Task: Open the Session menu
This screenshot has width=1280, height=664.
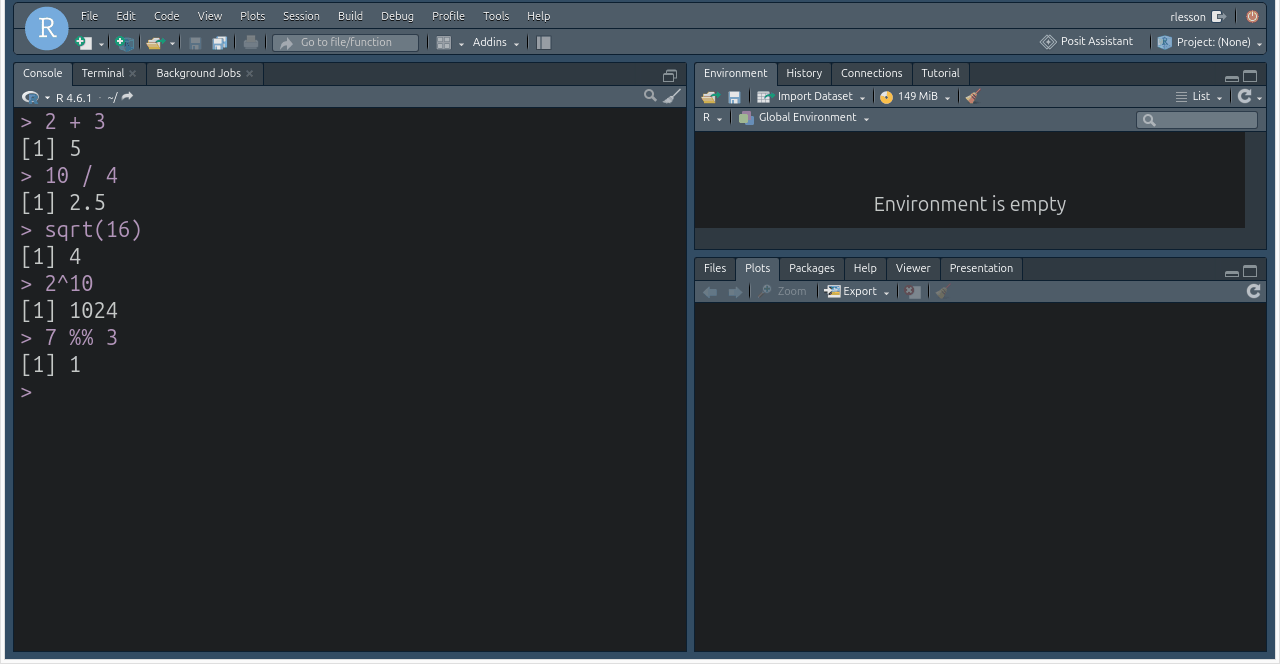Action: pyautogui.click(x=301, y=16)
